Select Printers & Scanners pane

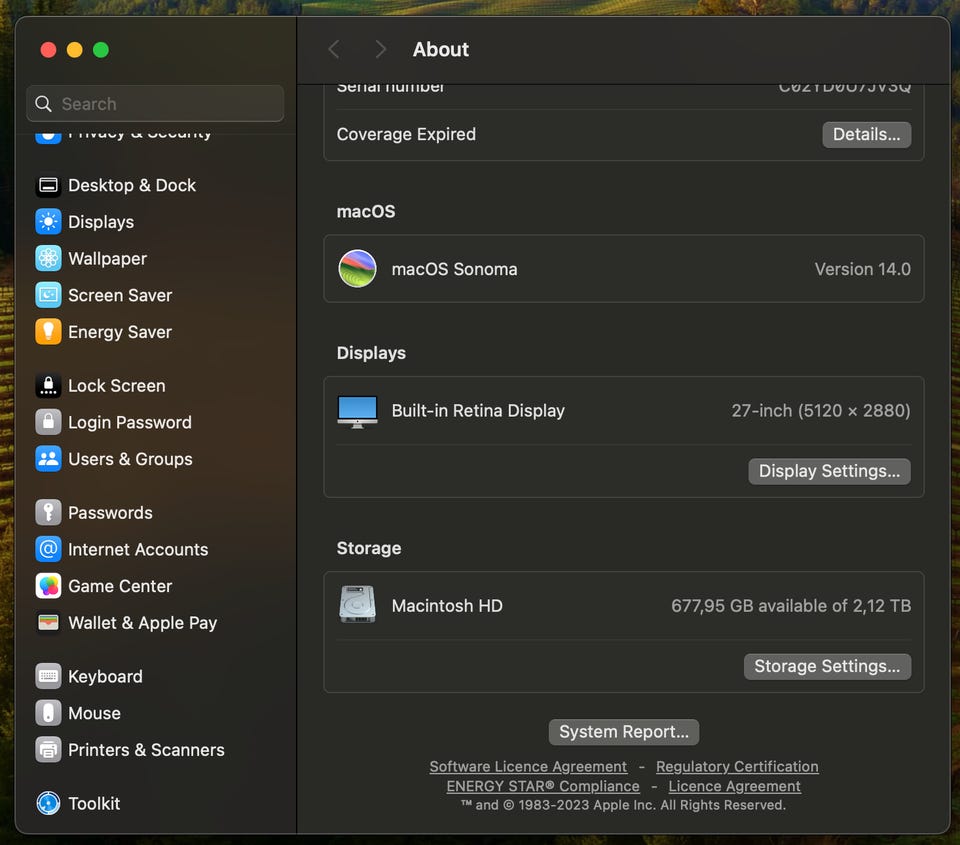tap(146, 749)
